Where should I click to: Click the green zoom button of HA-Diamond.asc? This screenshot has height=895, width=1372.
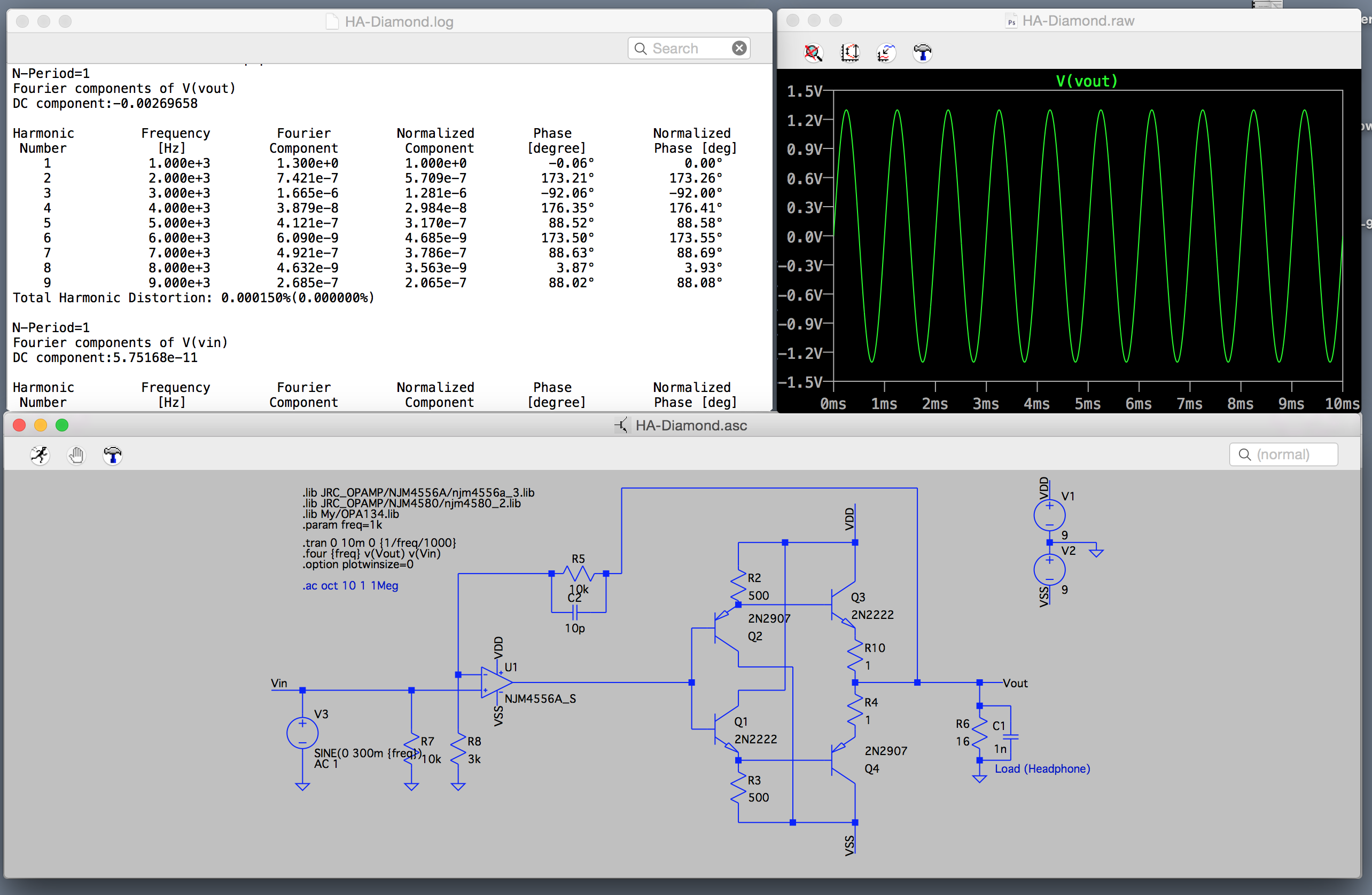(61, 425)
